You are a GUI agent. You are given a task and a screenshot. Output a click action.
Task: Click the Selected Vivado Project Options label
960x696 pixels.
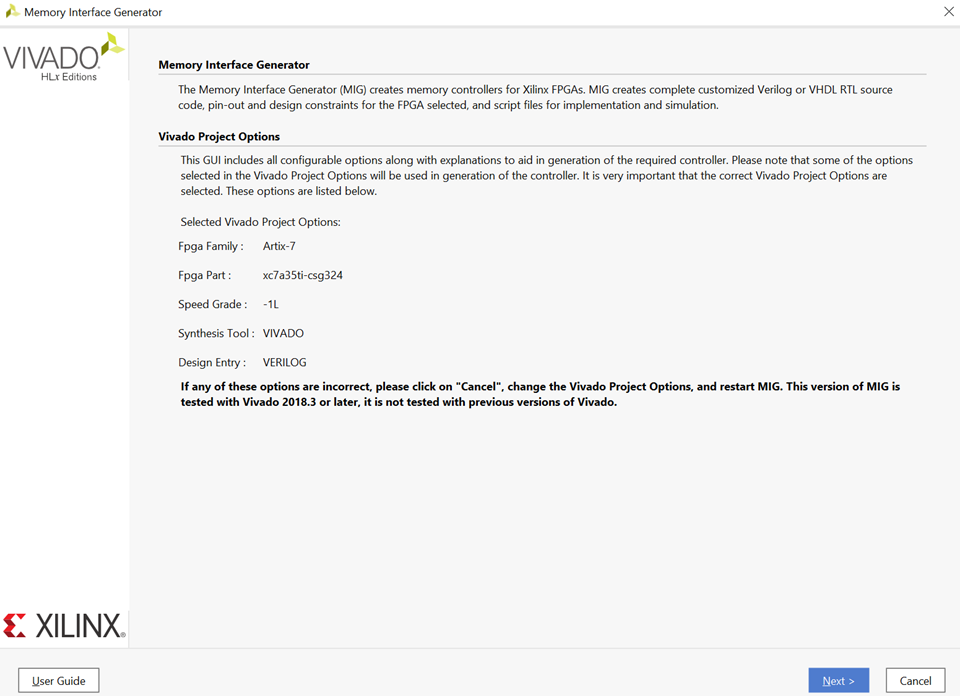pos(260,222)
